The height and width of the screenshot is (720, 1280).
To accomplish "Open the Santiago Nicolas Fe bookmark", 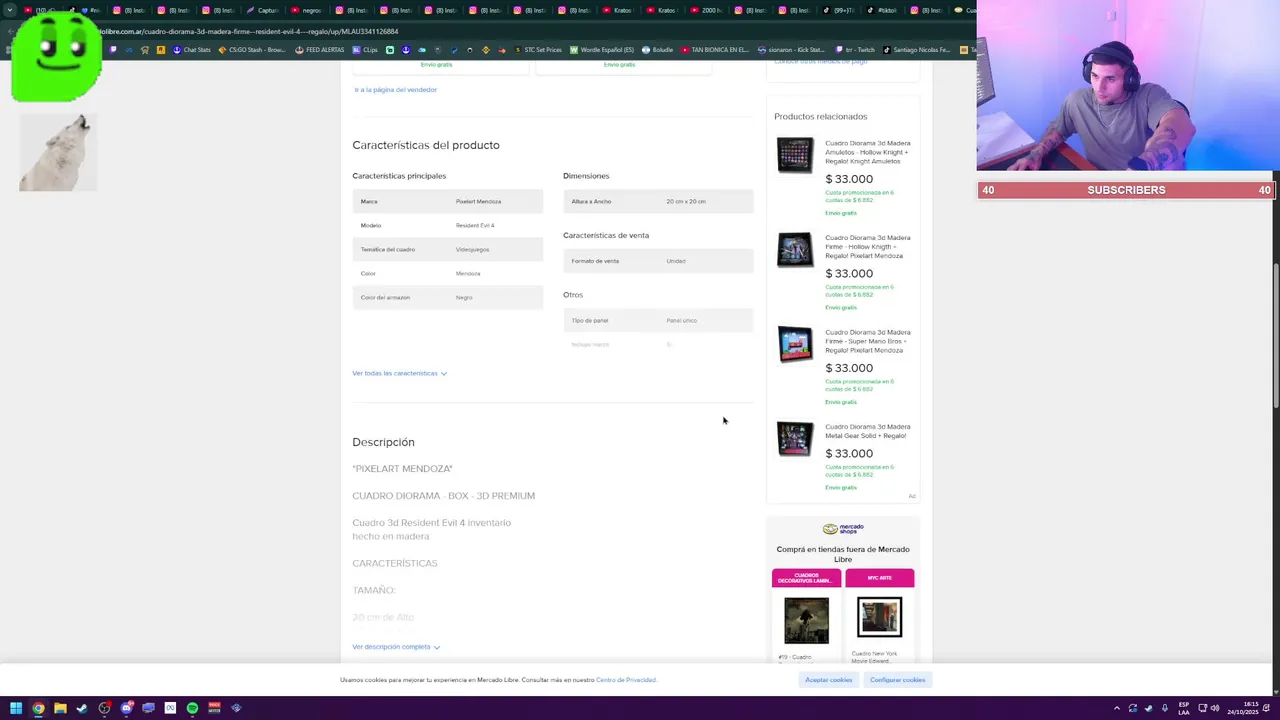I will tap(917, 50).
